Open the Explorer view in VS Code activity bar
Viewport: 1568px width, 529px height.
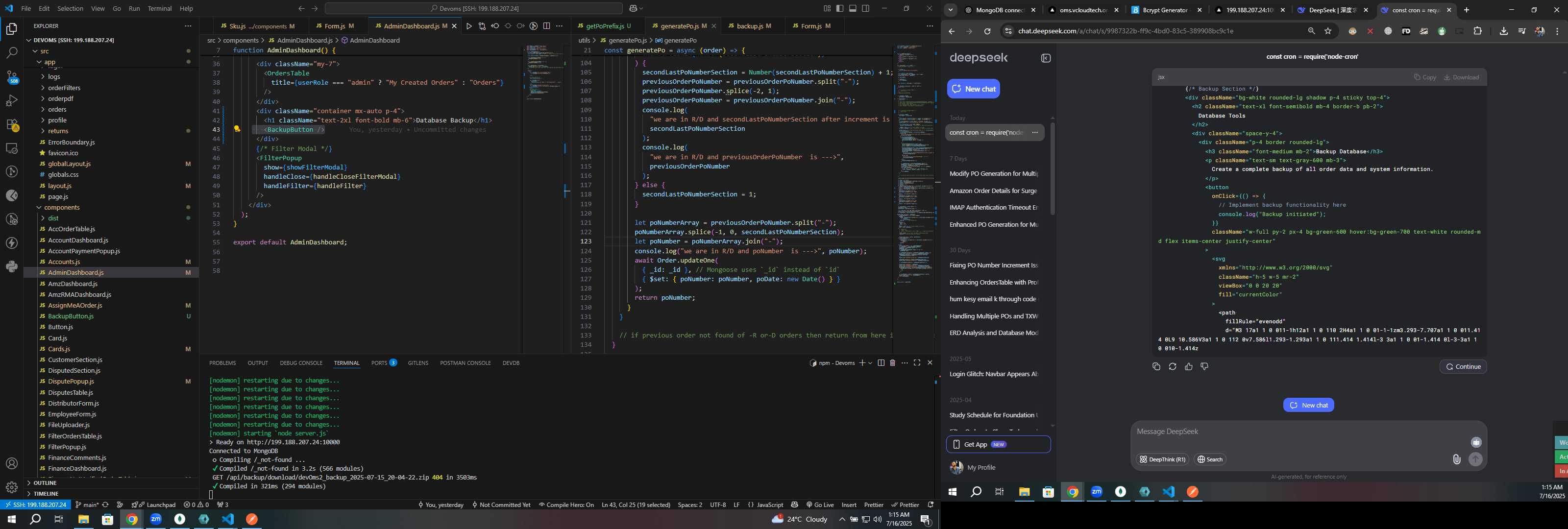[x=12, y=29]
